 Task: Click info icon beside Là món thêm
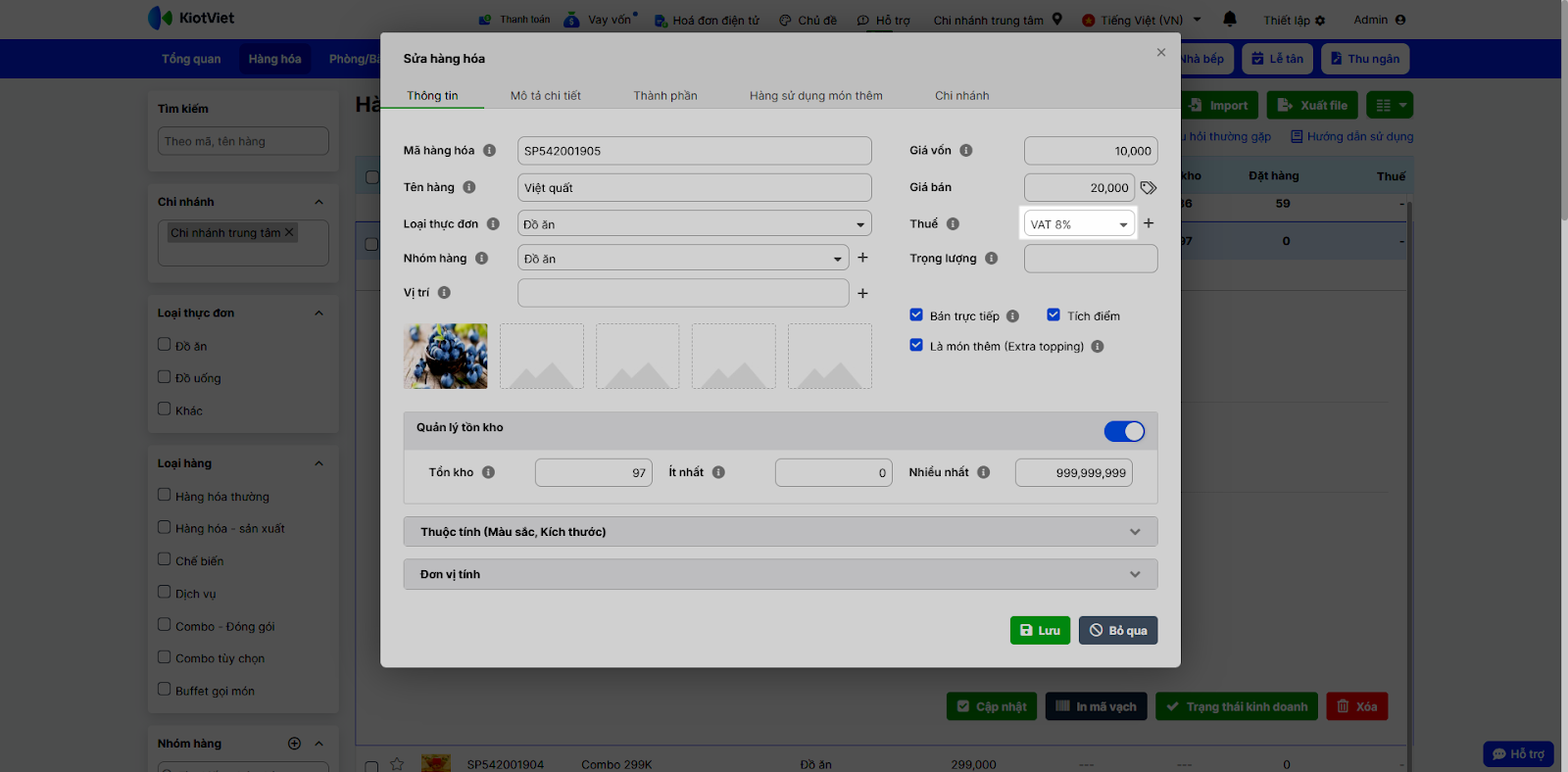click(x=1098, y=347)
